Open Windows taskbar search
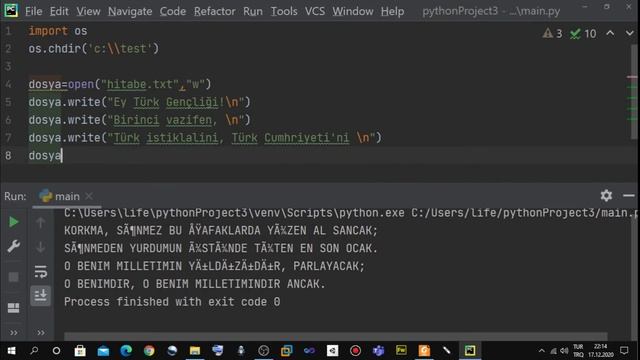 click(x=34, y=351)
